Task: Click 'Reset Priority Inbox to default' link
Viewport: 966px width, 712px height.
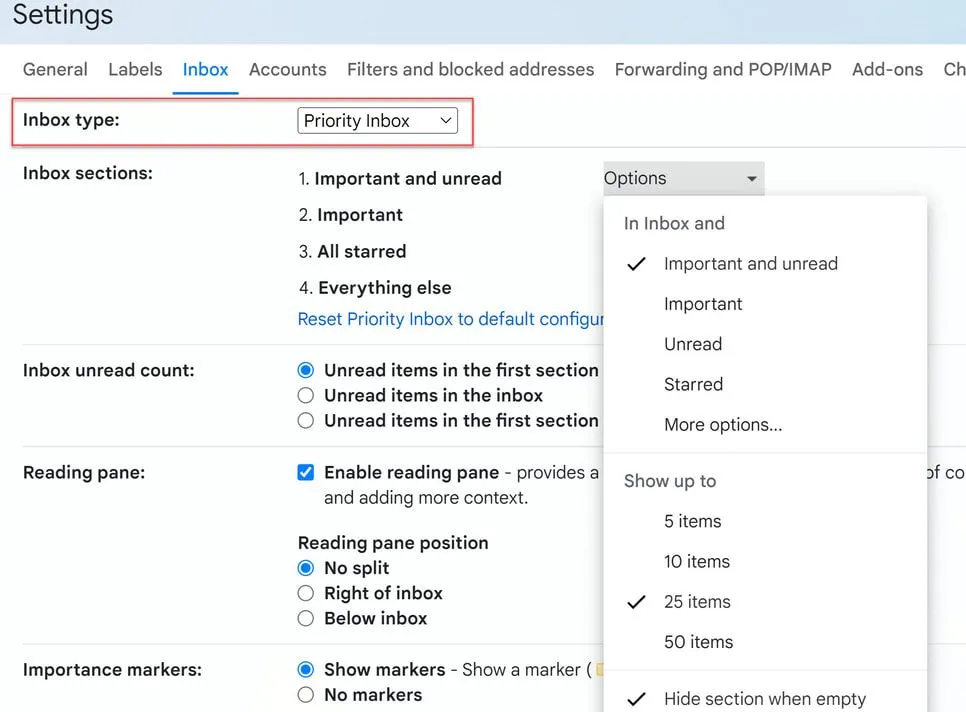Action: click(450, 319)
